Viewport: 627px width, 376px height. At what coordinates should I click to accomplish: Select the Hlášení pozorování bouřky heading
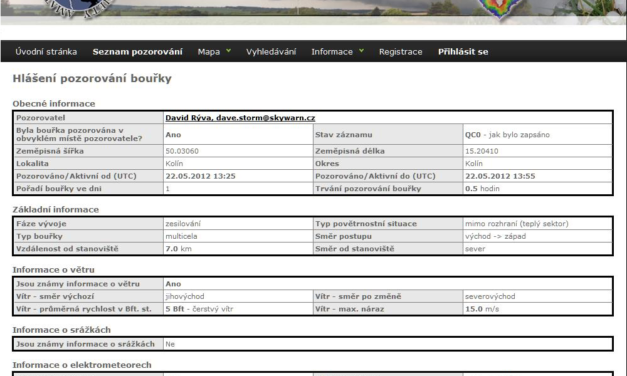92,78
